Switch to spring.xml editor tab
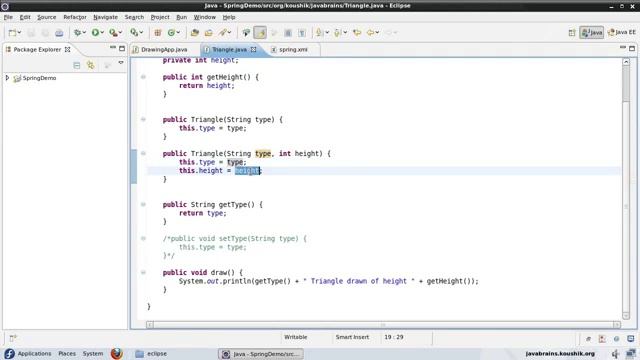 click(293, 49)
